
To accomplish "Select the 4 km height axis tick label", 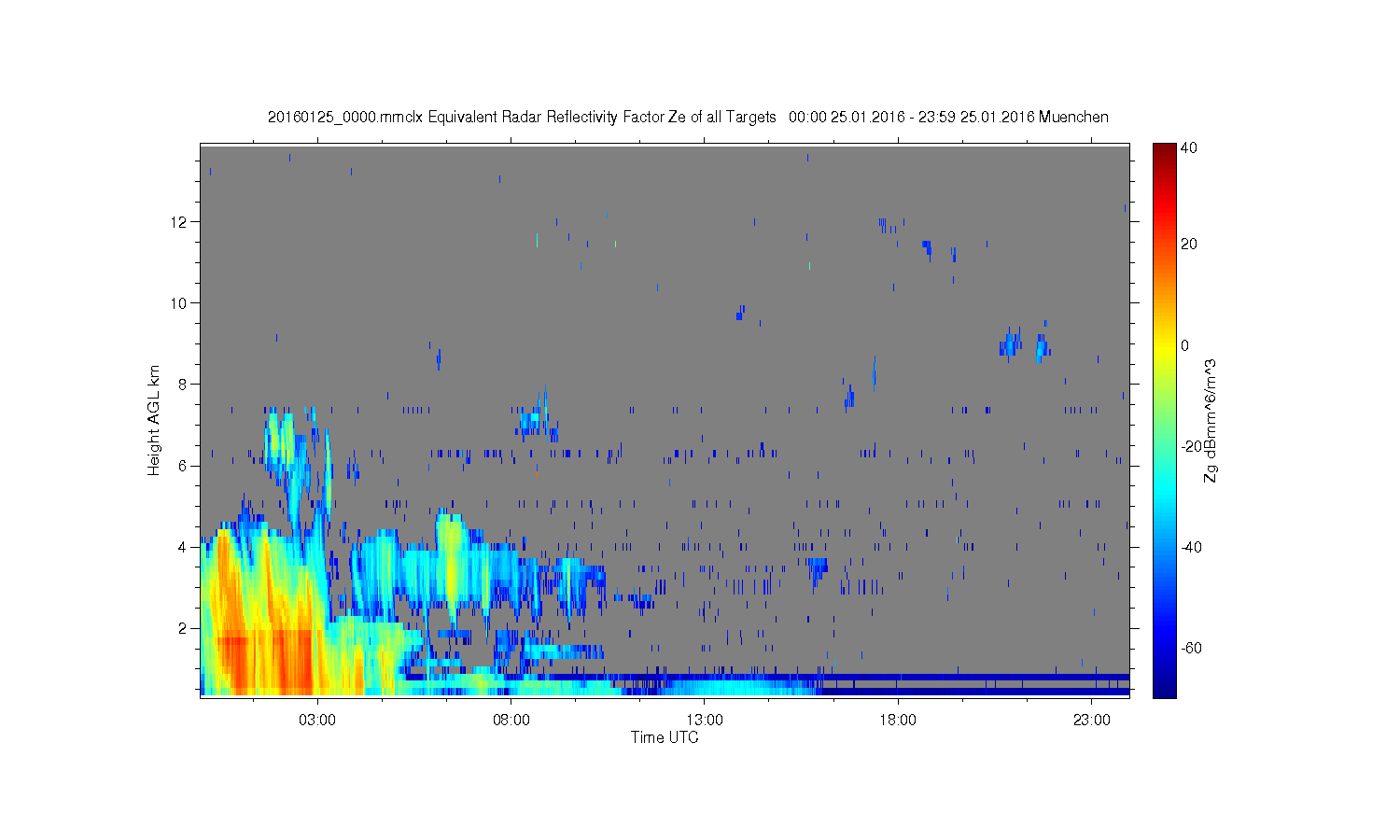I will coord(184,546).
